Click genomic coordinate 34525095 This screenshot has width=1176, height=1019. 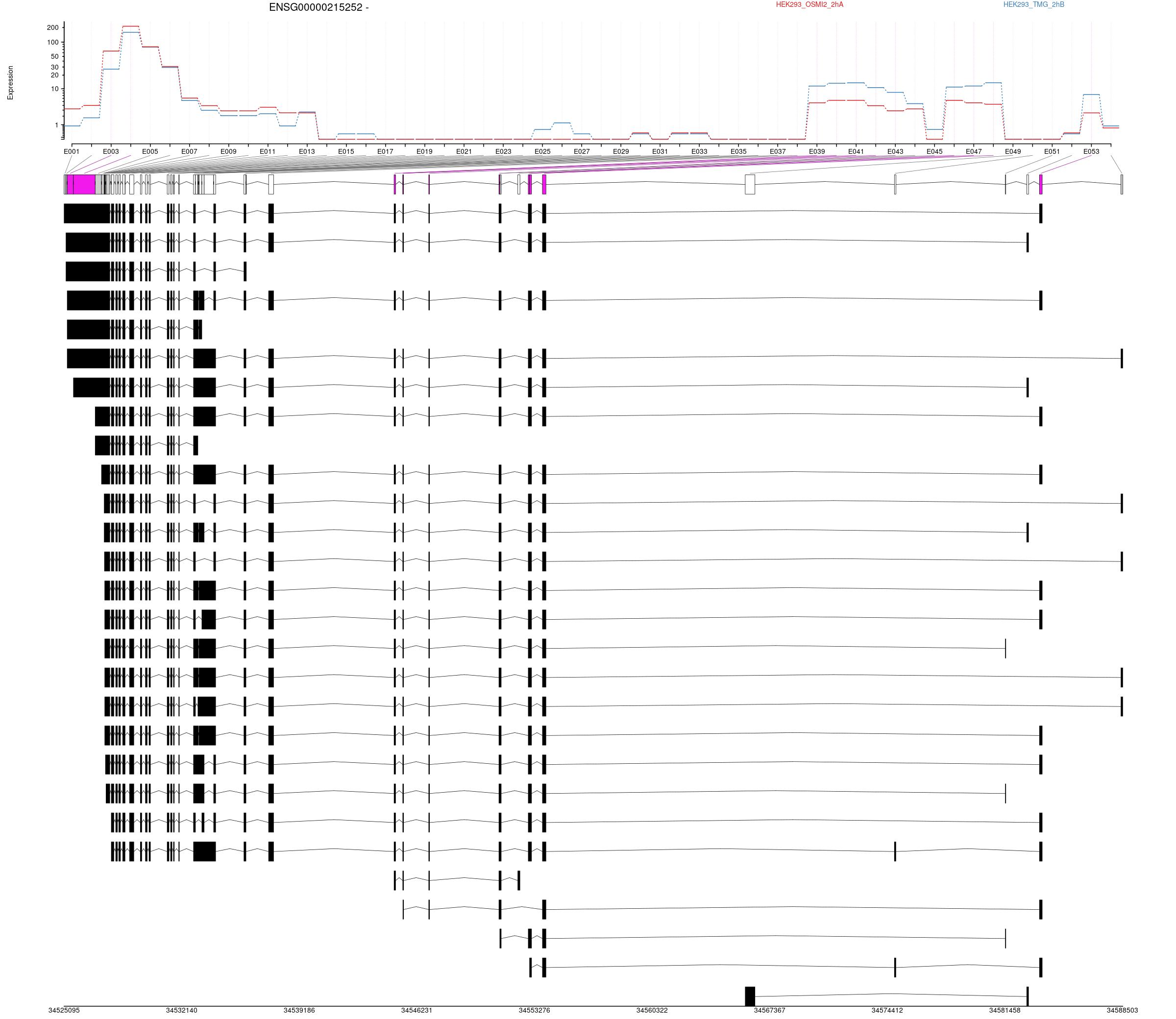tap(64, 1011)
